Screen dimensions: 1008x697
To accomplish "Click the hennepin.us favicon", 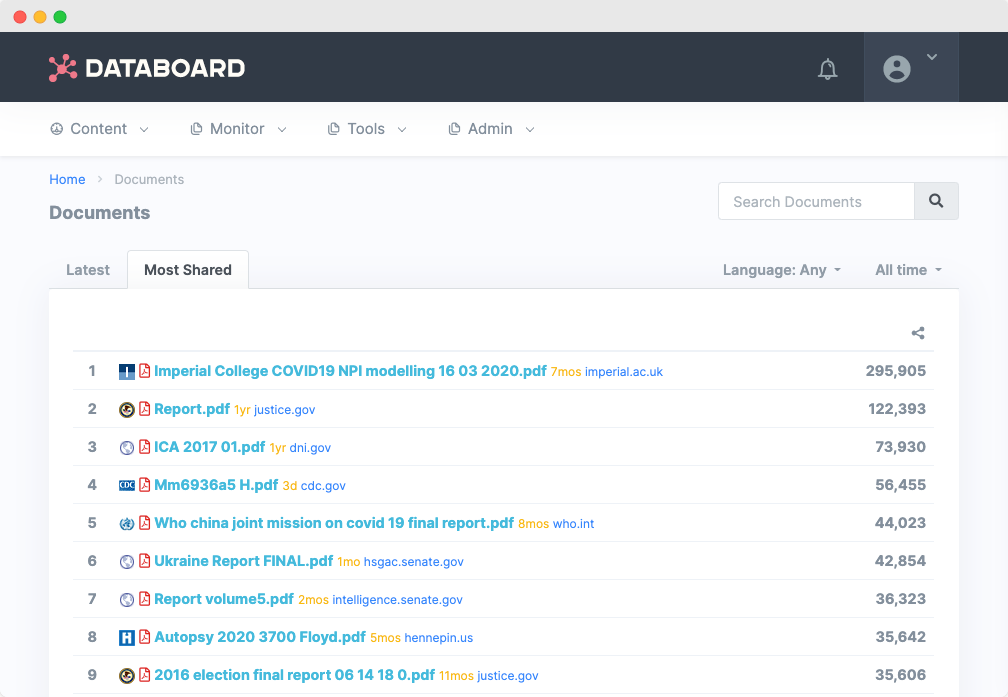I will point(127,637).
